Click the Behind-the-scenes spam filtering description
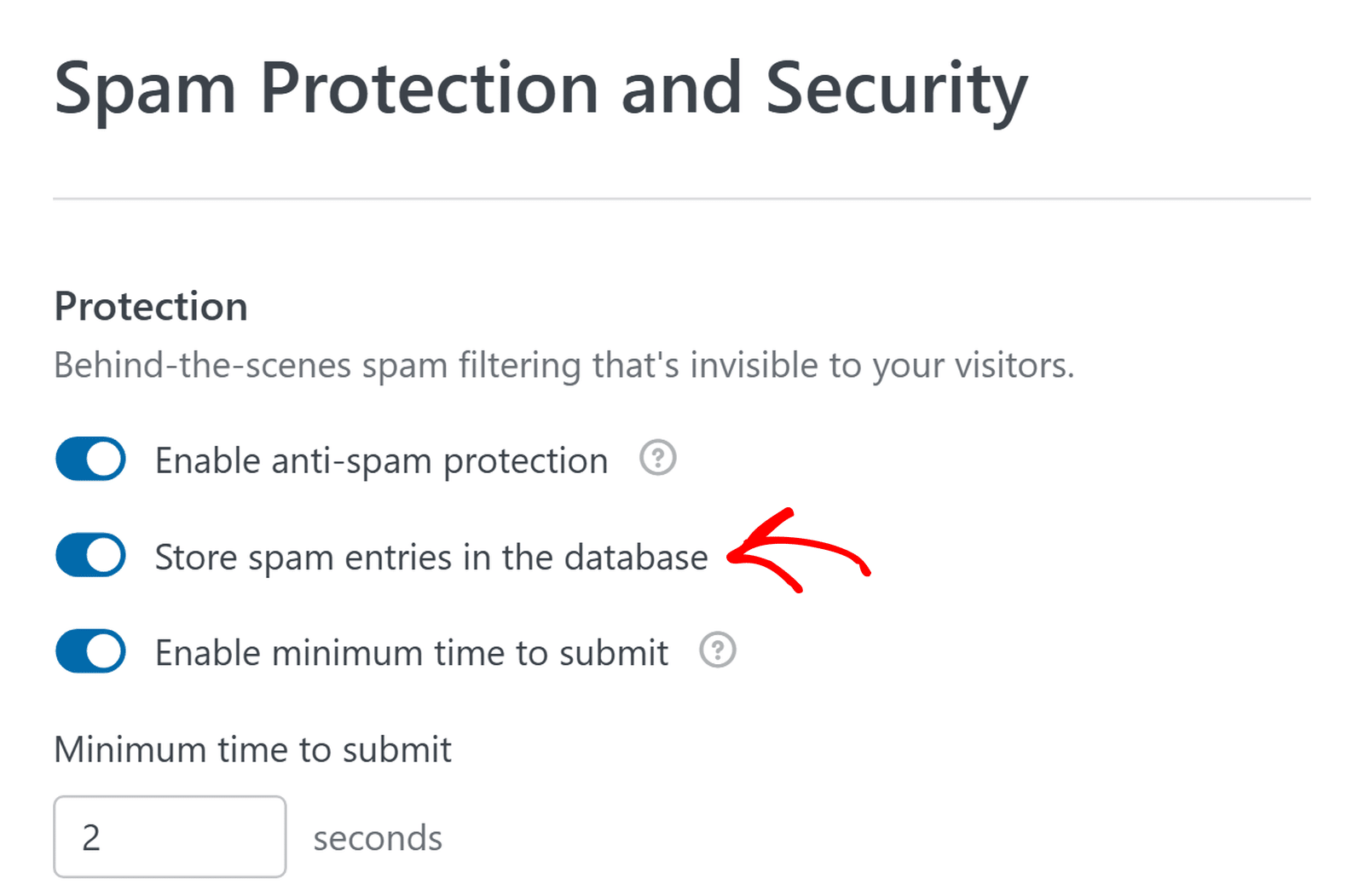1364x896 pixels. (x=564, y=366)
